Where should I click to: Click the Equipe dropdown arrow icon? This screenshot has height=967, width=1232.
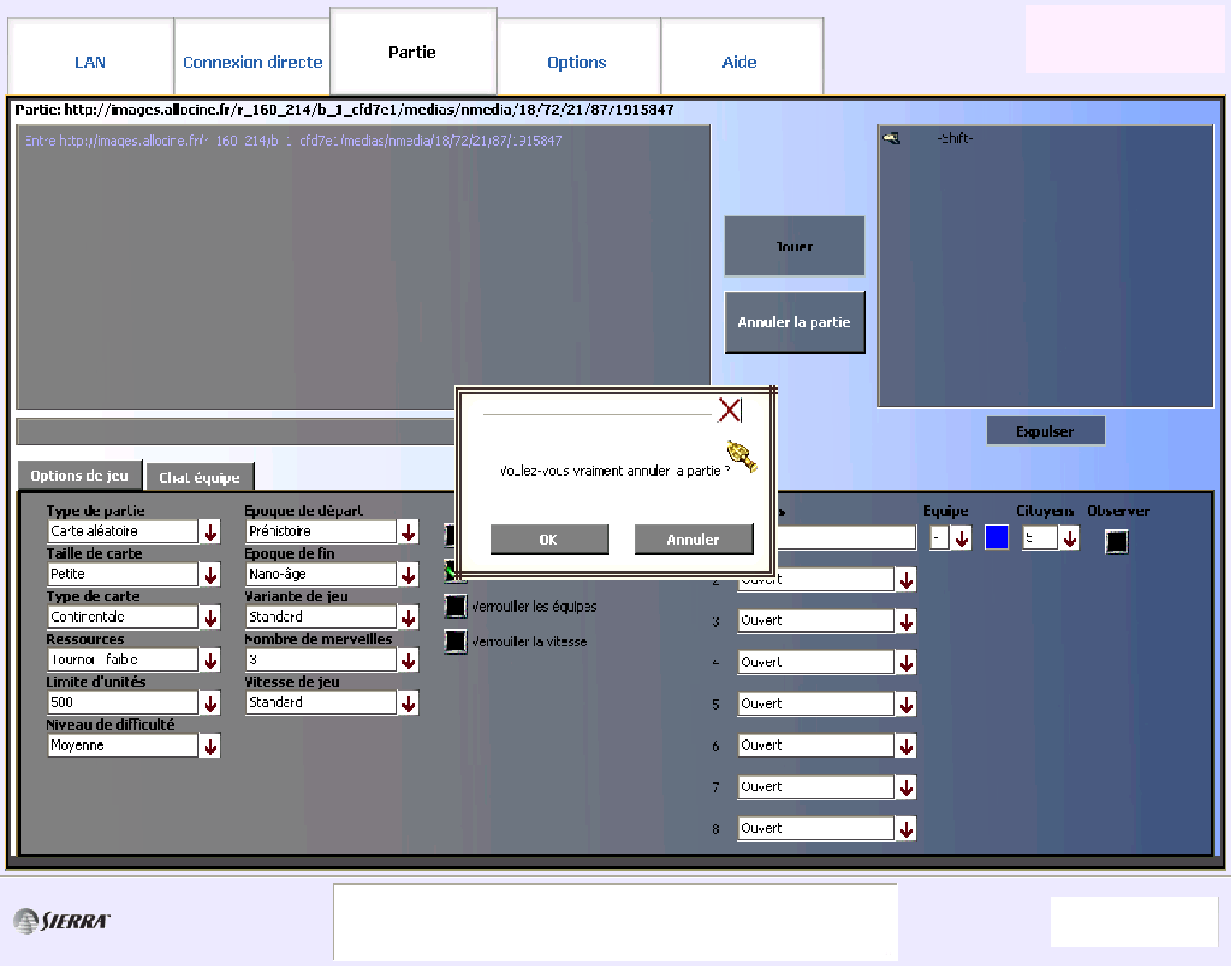[962, 538]
